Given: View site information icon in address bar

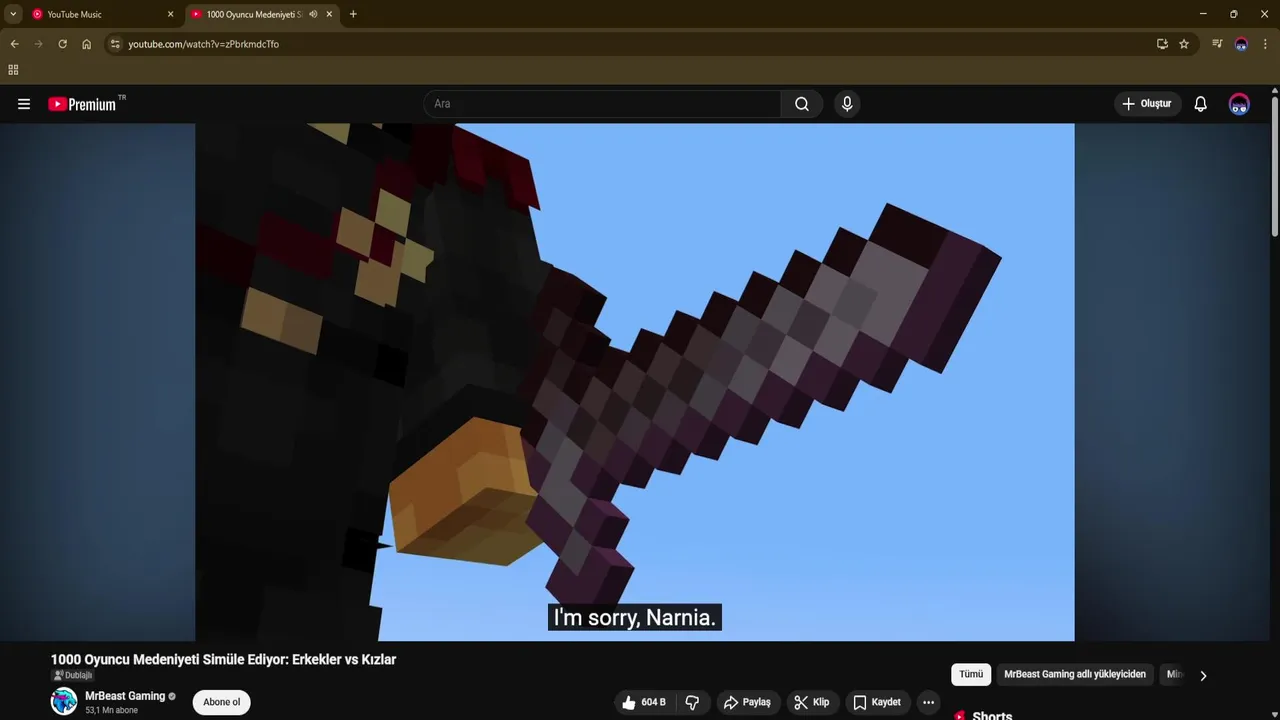Looking at the screenshot, I should (115, 44).
